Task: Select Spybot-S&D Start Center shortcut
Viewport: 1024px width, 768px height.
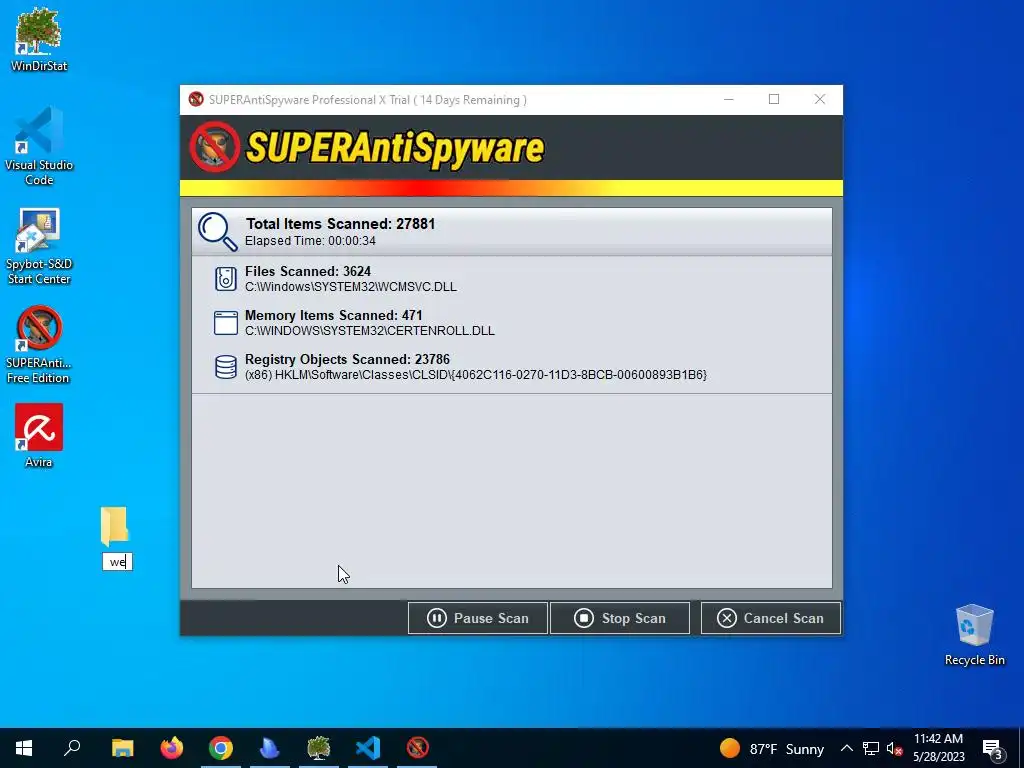Action: click(39, 246)
